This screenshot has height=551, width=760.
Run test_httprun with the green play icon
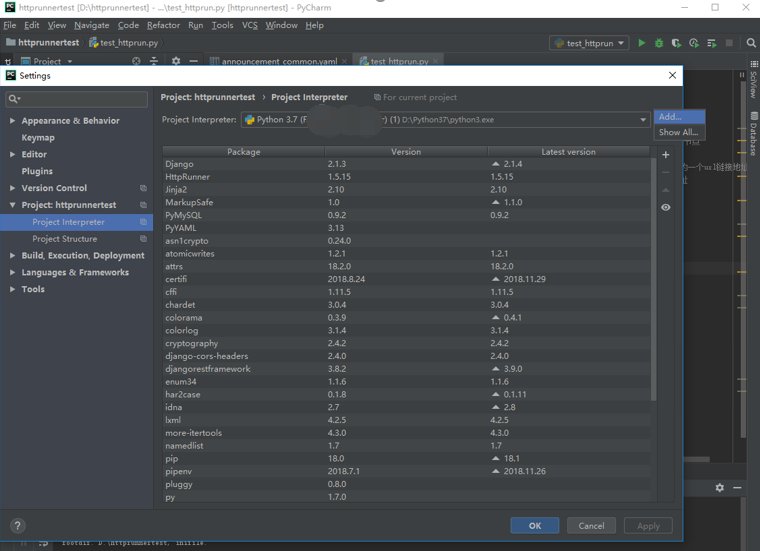641,43
